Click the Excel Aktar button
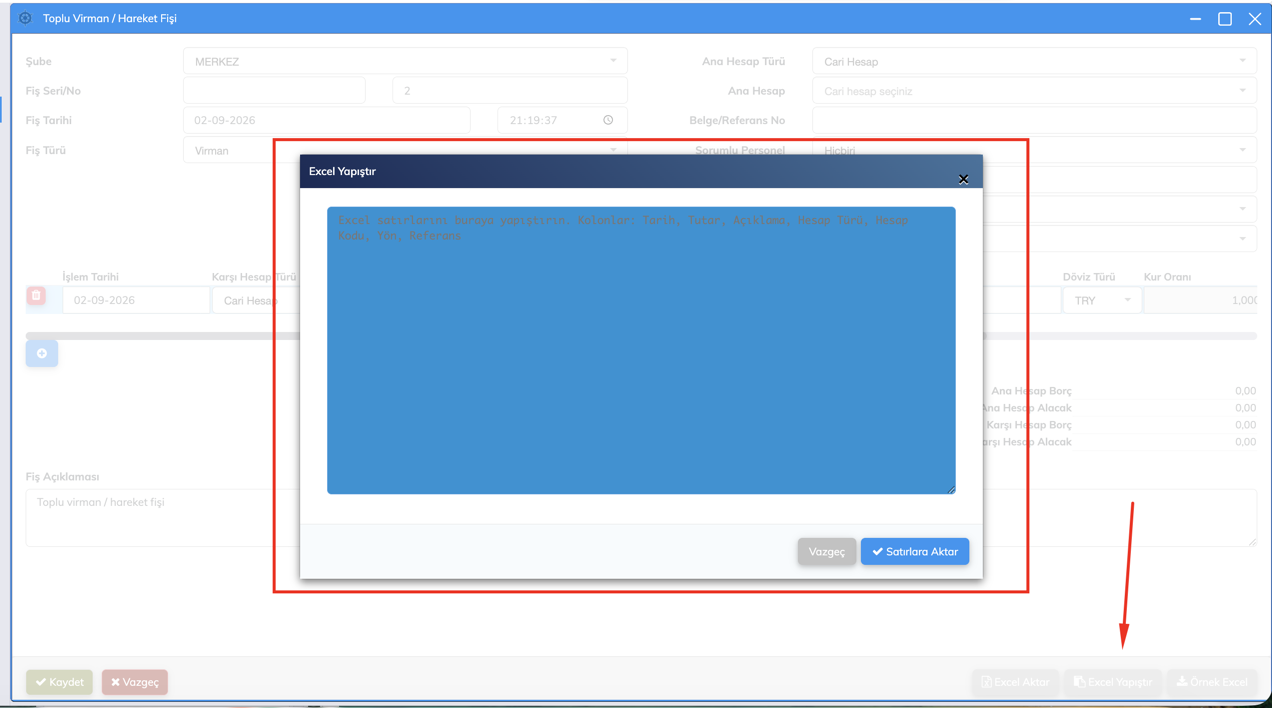 point(1015,682)
